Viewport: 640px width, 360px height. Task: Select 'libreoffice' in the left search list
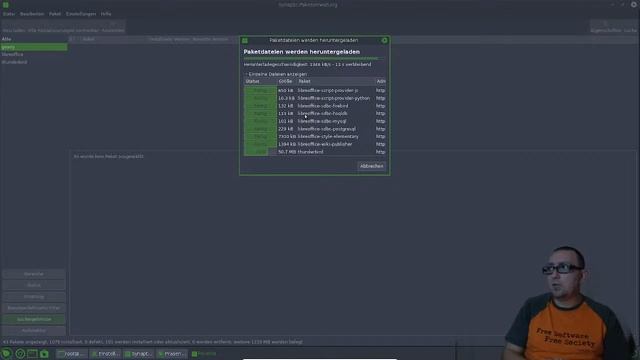[x=12, y=54]
